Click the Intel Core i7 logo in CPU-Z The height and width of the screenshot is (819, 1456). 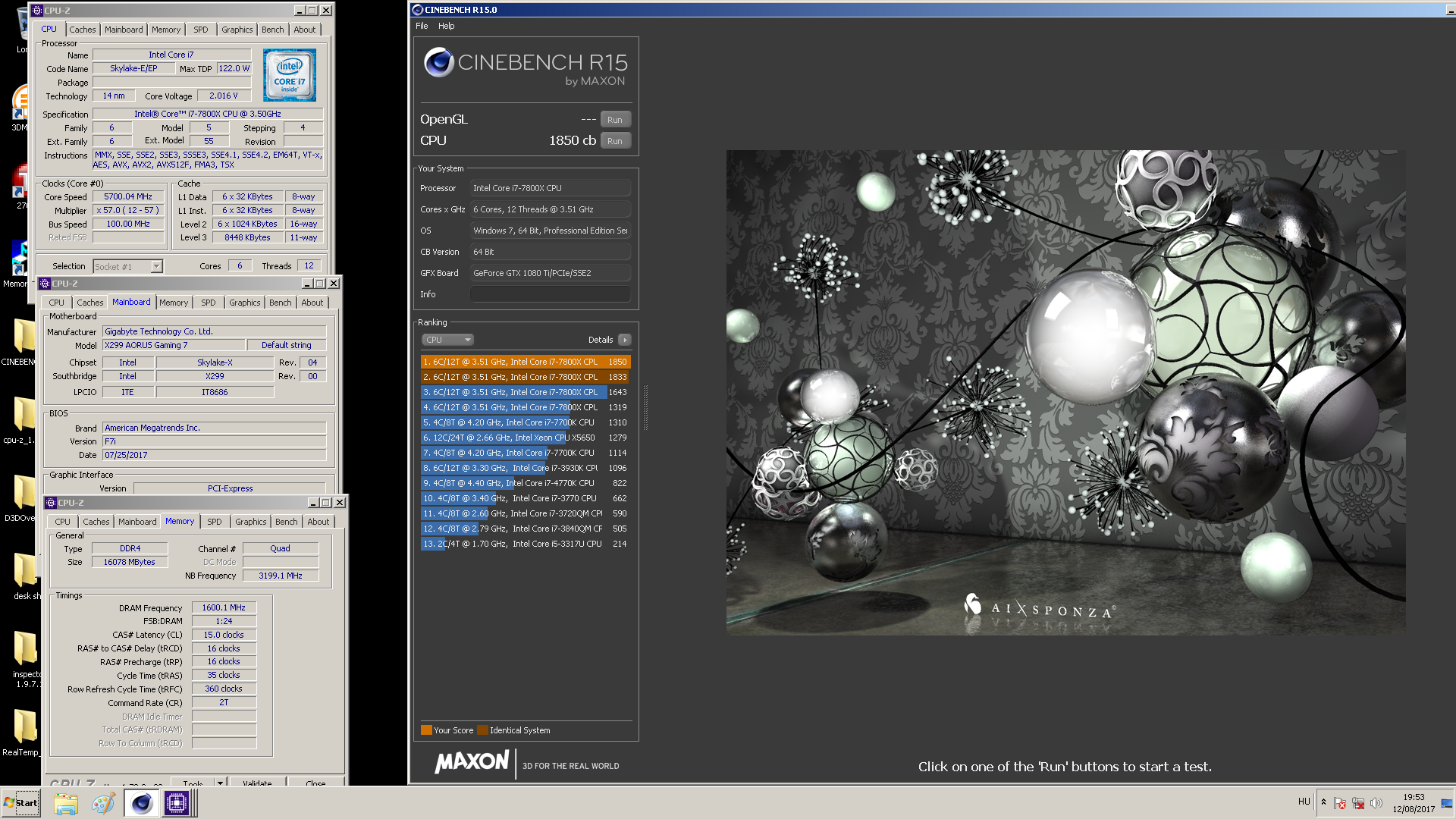pos(290,75)
